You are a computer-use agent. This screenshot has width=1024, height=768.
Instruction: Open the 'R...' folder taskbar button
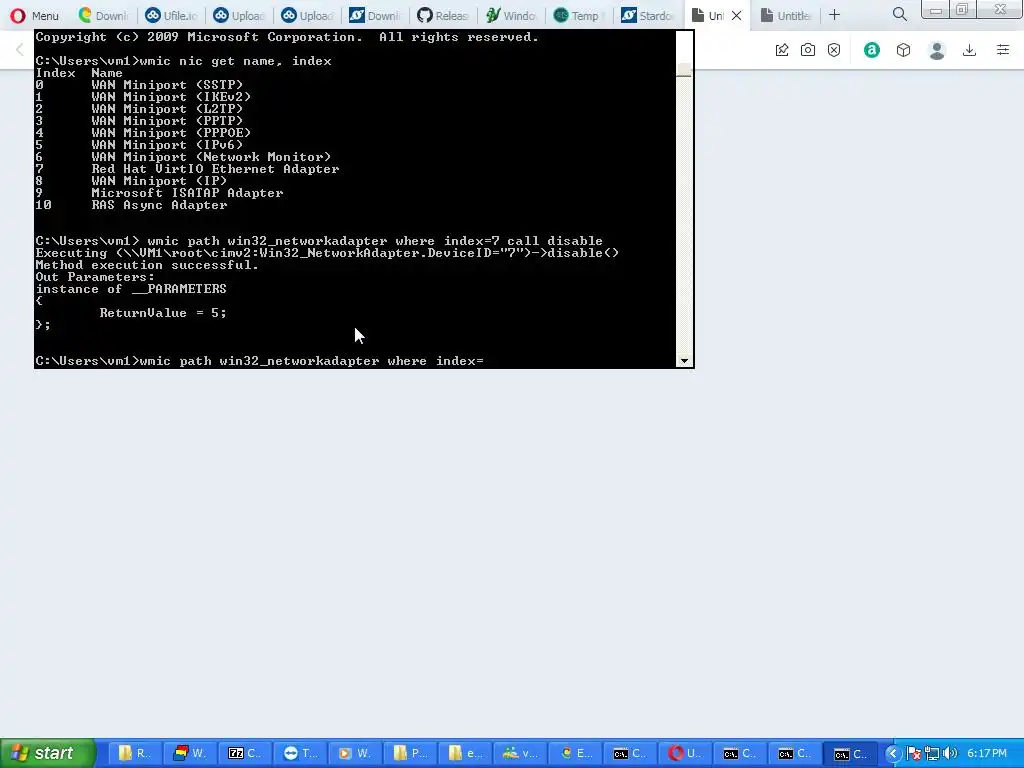pos(134,753)
